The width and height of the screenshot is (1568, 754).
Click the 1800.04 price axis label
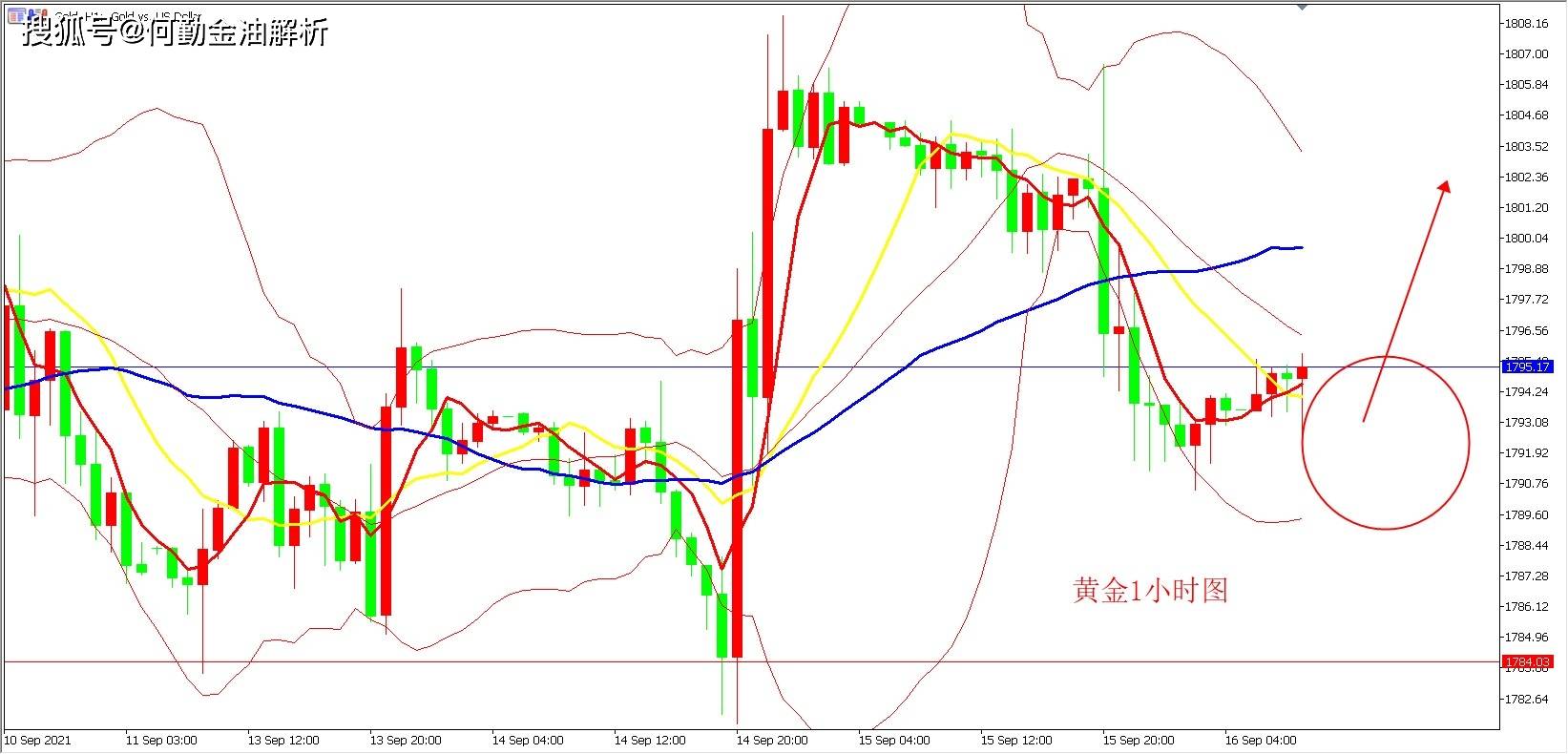pos(1527,238)
